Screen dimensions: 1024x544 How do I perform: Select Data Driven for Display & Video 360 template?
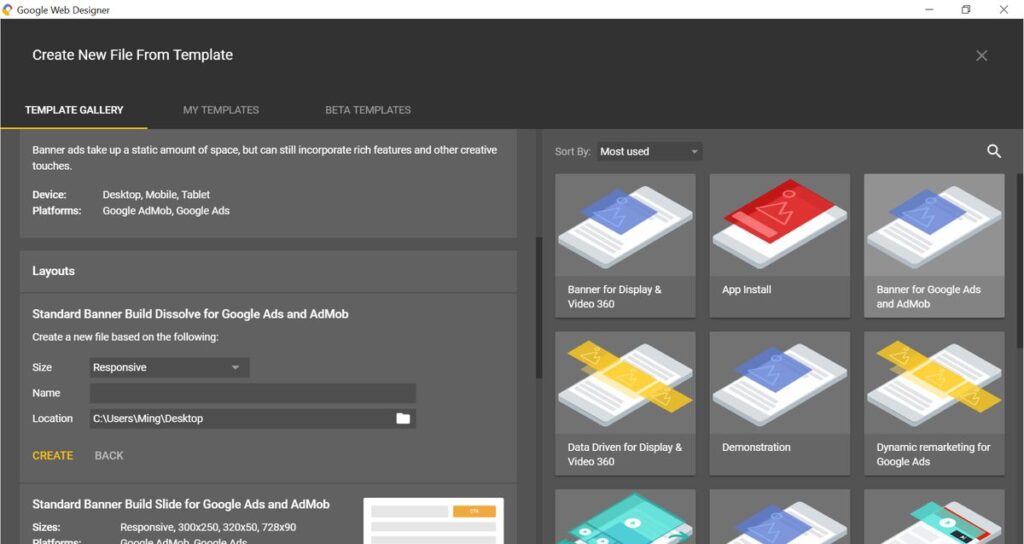pyautogui.click(x=625, y=404)
